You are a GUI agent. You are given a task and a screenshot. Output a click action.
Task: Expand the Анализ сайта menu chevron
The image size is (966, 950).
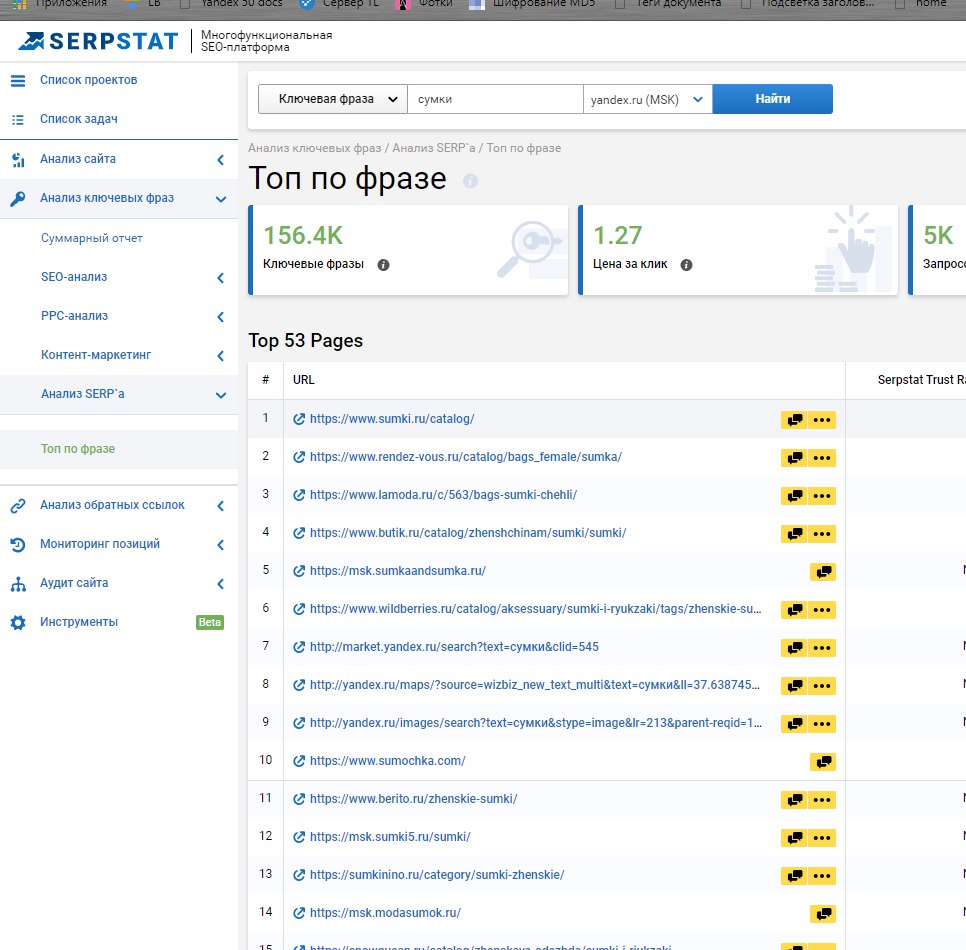coord(221,160)
